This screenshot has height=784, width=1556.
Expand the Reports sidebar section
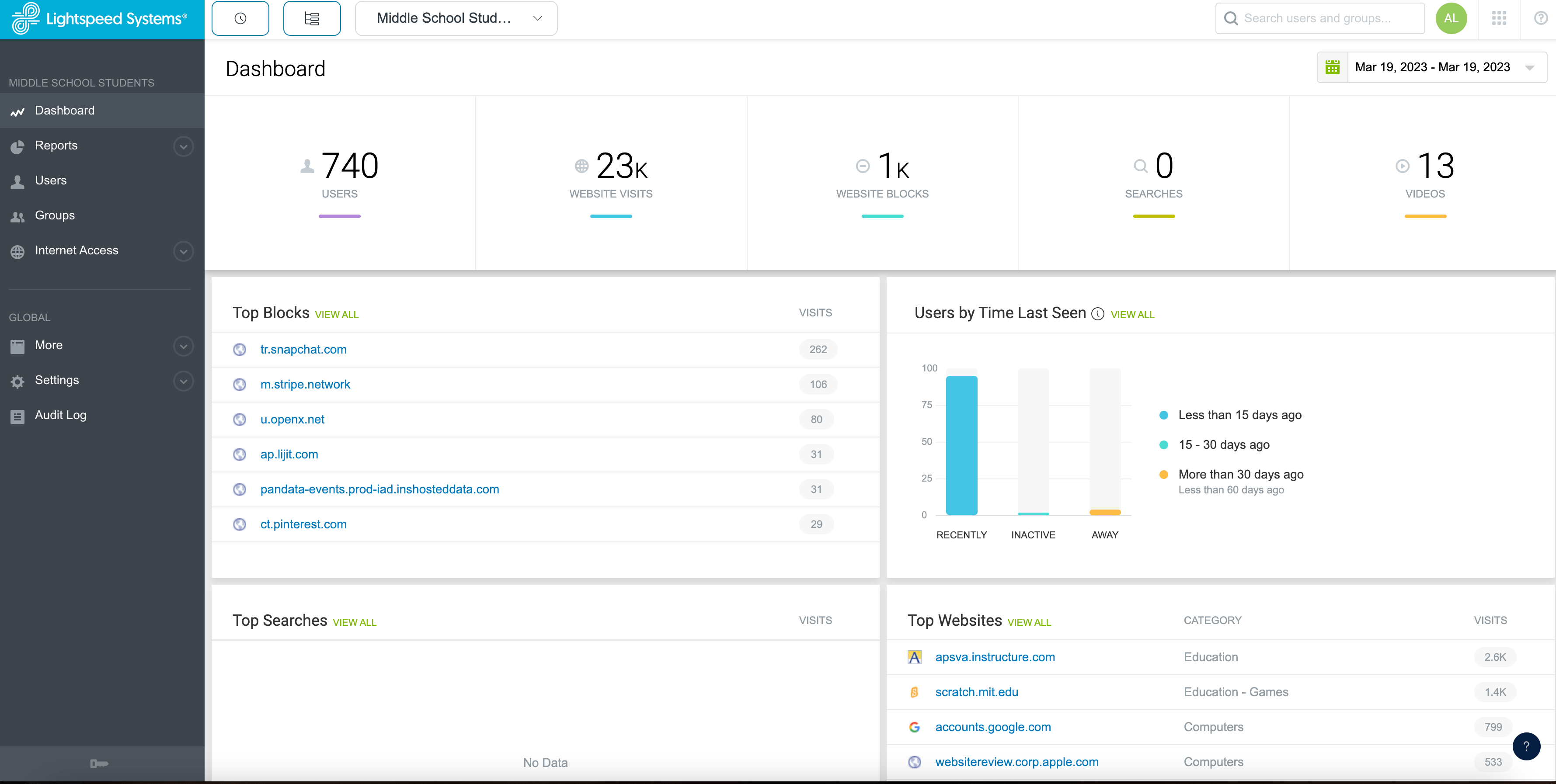point(183,146)
